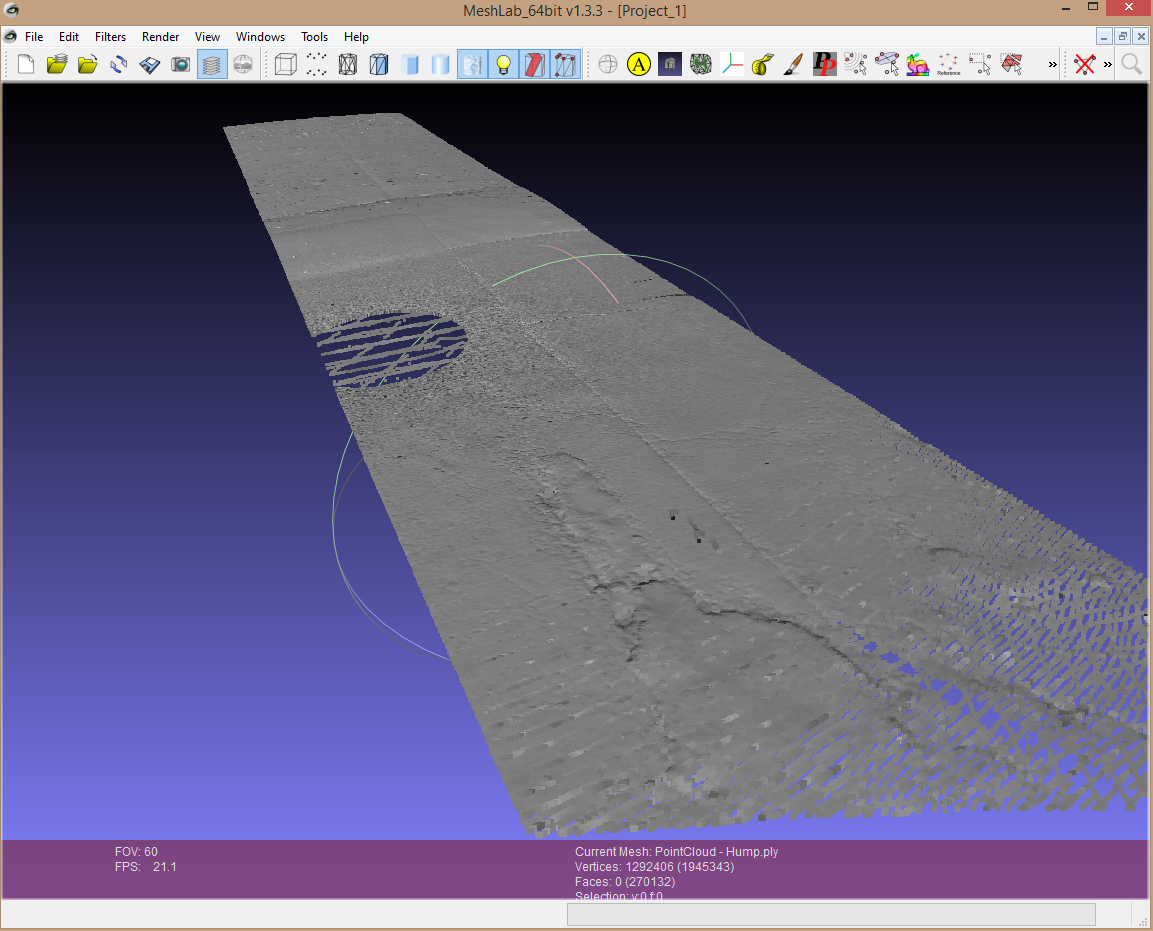Reload the current mesh
Screen dimensions: 1153x931
(118, 65)
